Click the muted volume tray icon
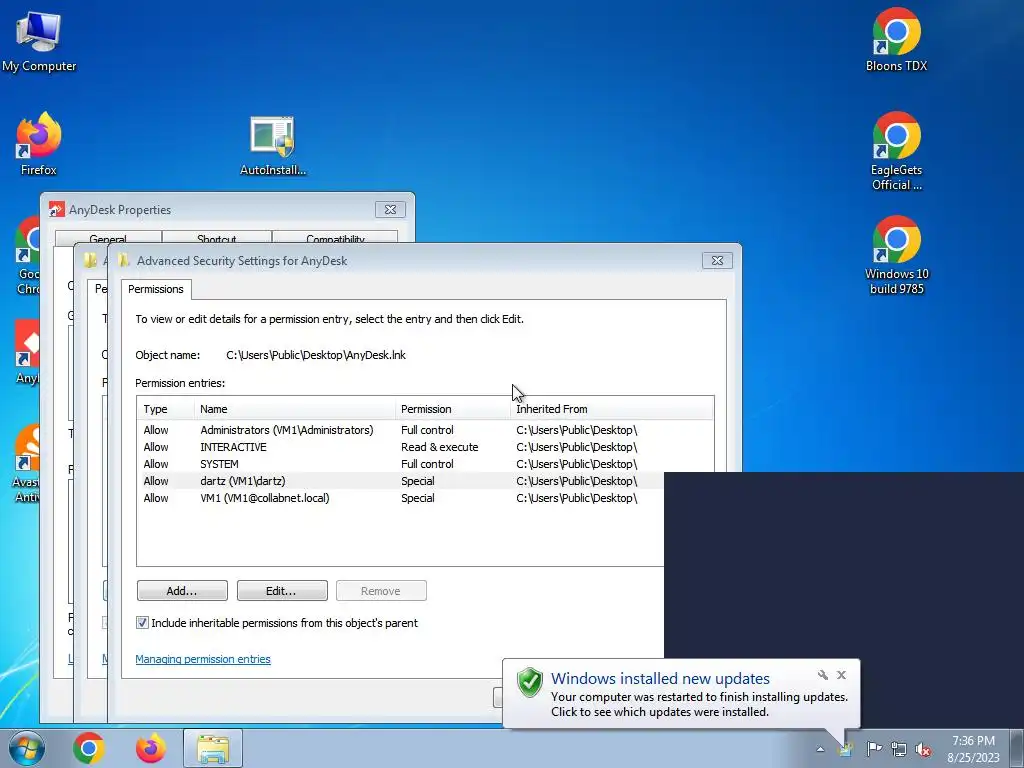Screen dimensions: 1024x768 coord(923,749)
